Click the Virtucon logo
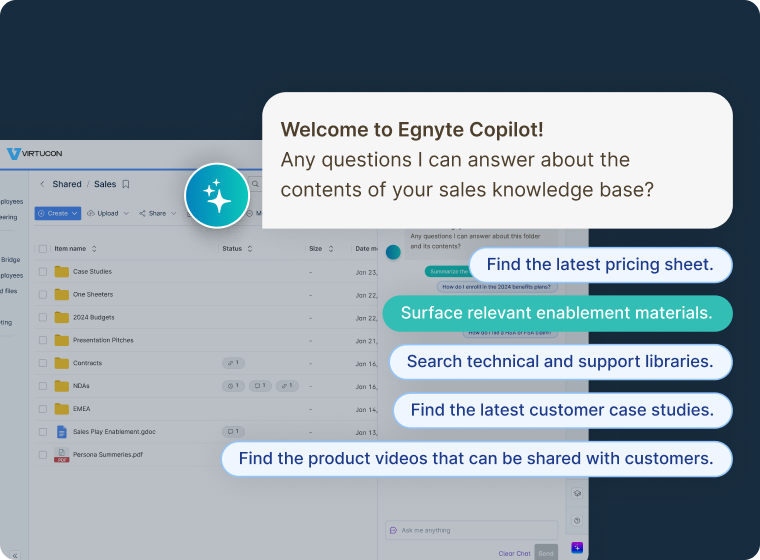 [34, 154]
